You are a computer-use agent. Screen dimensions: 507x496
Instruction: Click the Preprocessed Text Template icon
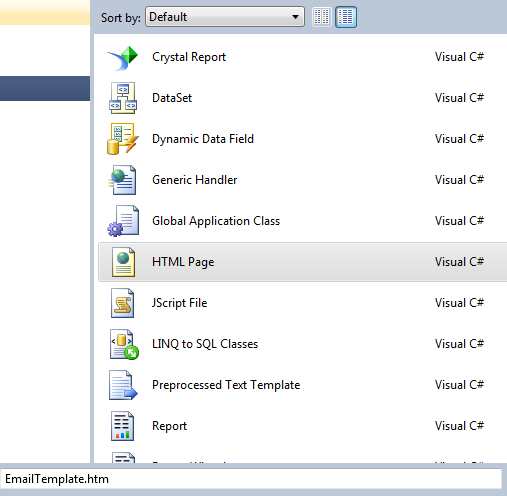point(123,385)
